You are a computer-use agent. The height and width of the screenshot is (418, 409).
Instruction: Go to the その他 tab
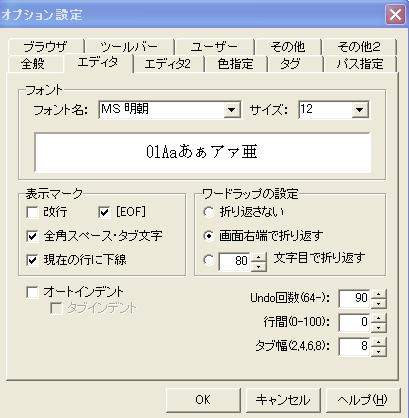tap(288, 47)
